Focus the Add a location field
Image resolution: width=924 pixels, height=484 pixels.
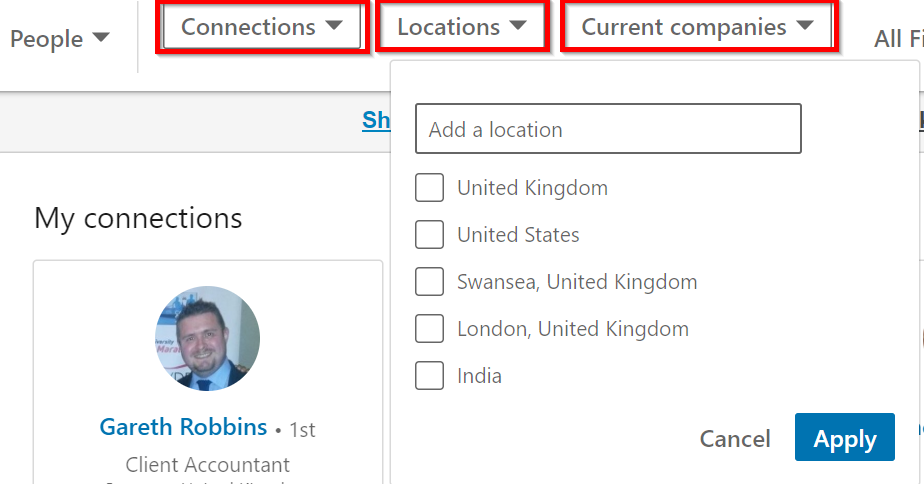pos(608,129)
